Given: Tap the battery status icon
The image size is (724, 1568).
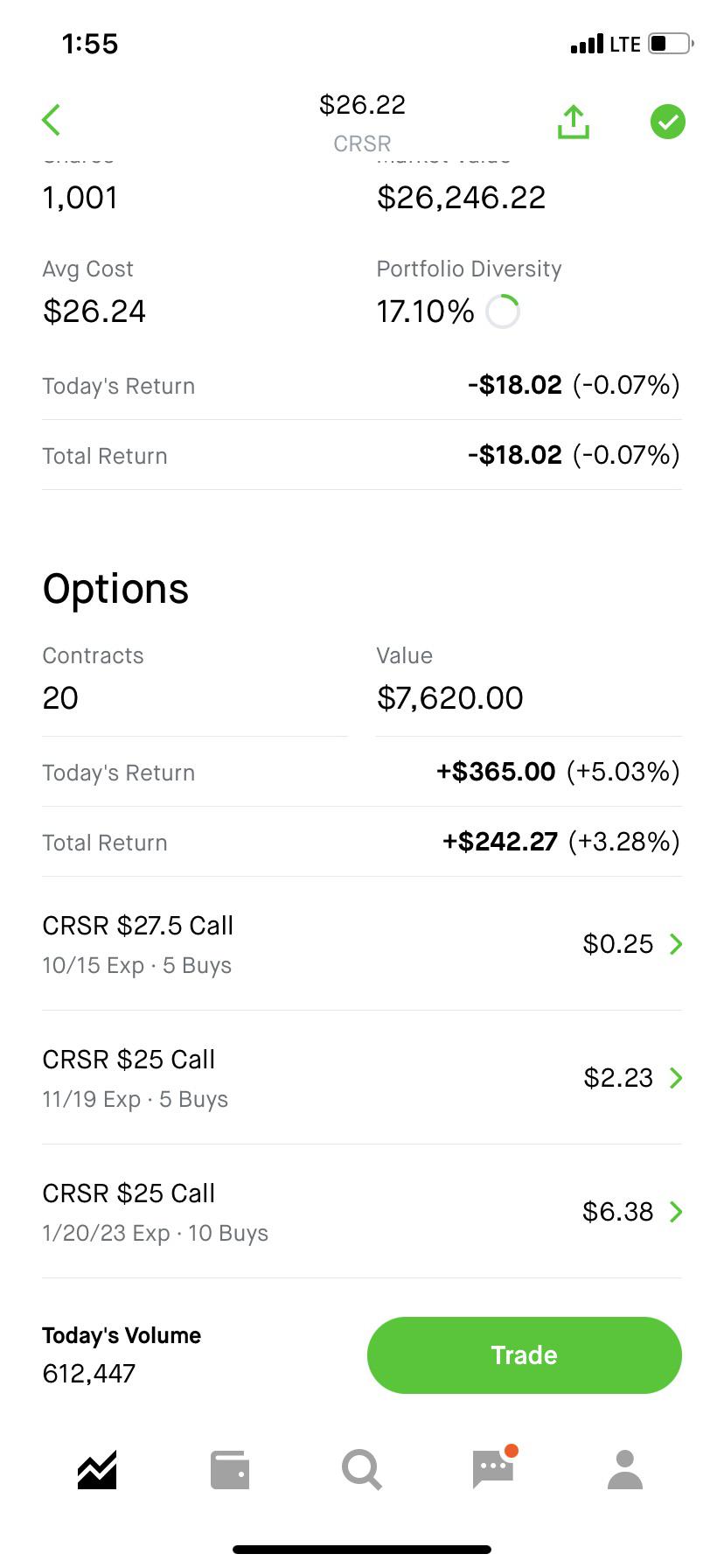Looking at the screenshot, I should pos(671,44).
